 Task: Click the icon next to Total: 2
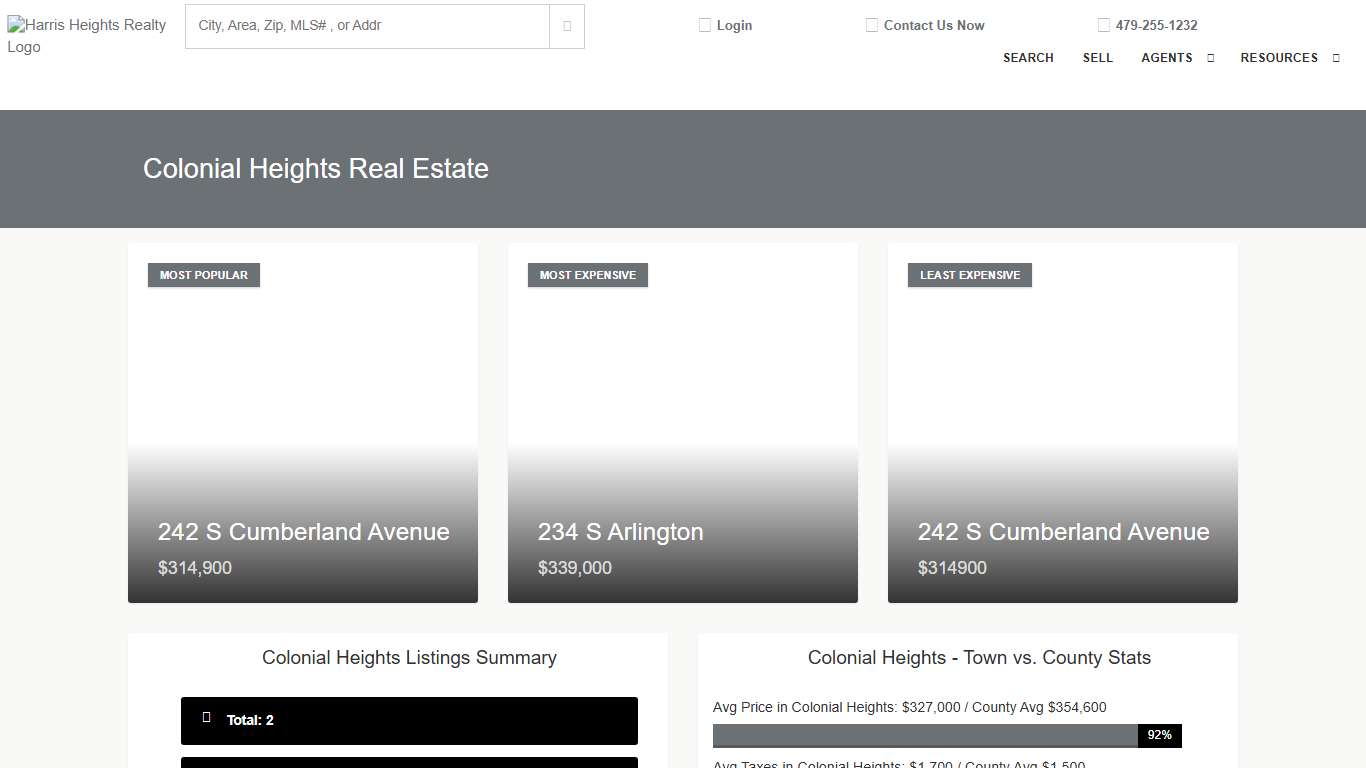[x=207, y=716]
